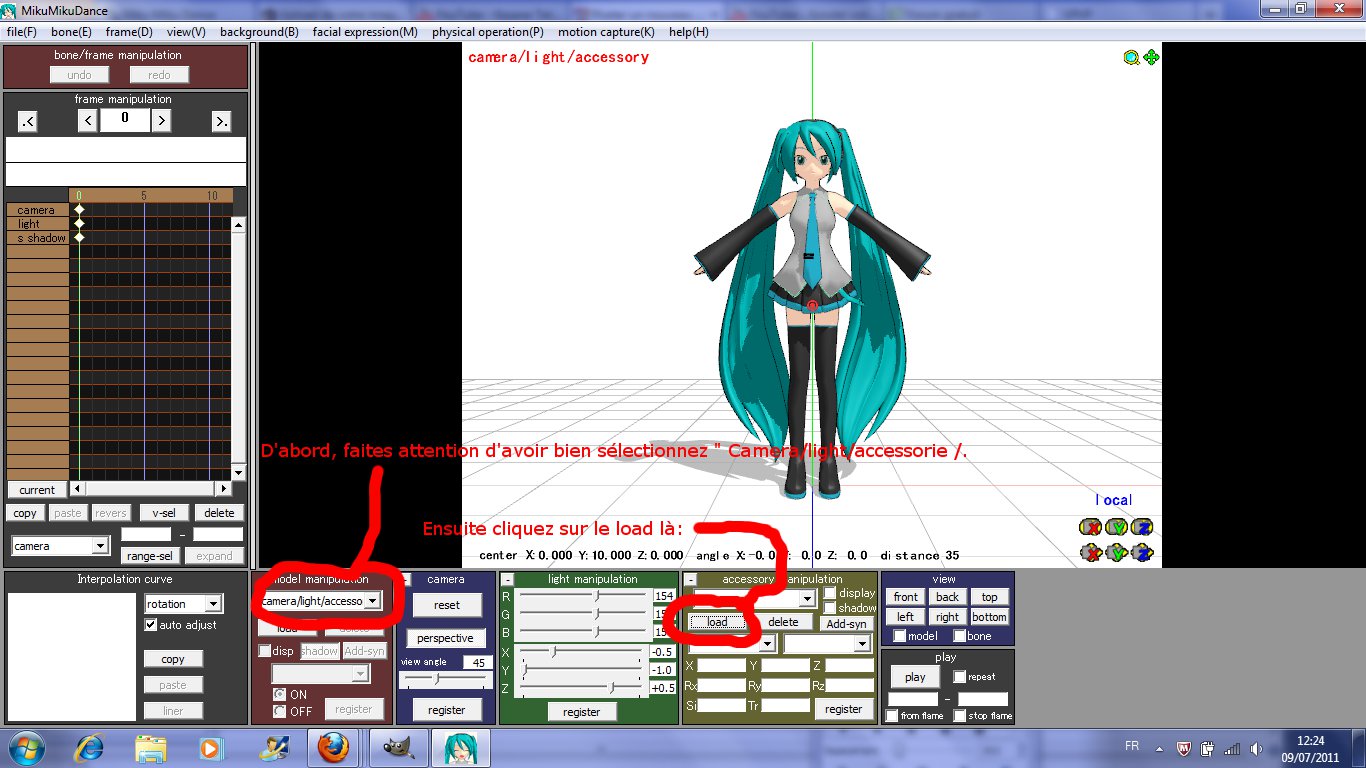
Task: Check the model option in view panel
Action: click(x=899, y=636)
